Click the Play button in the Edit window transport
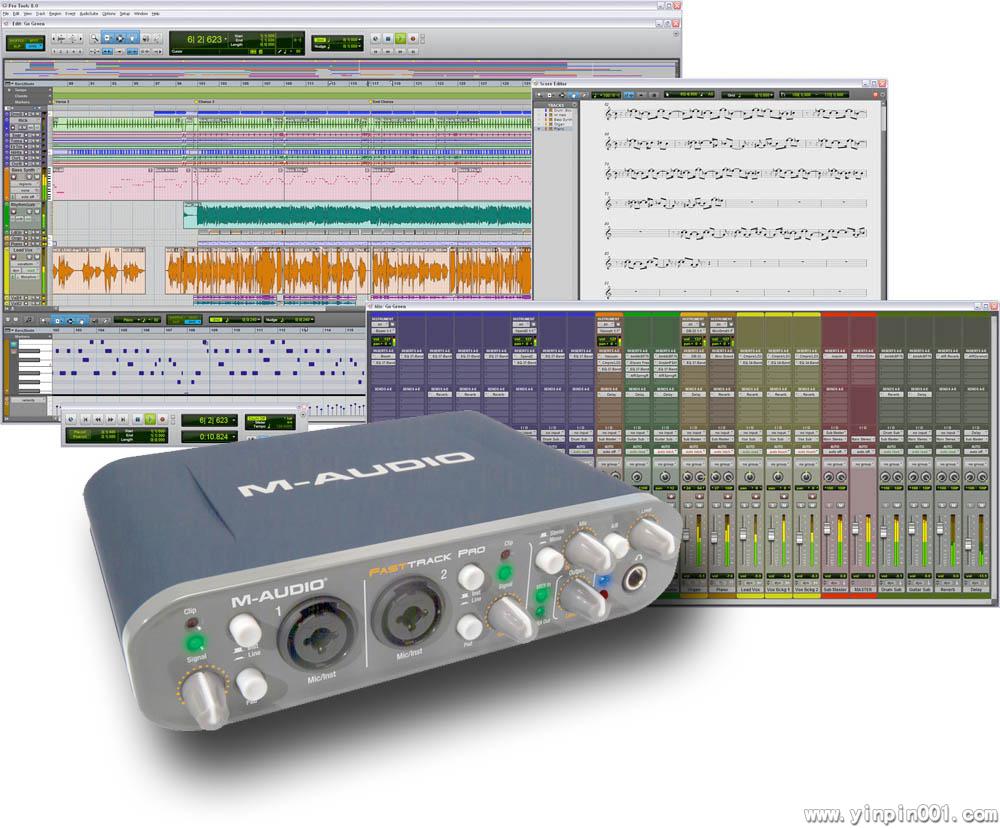This screenshot has height=829, width=1000. (399, 38)
